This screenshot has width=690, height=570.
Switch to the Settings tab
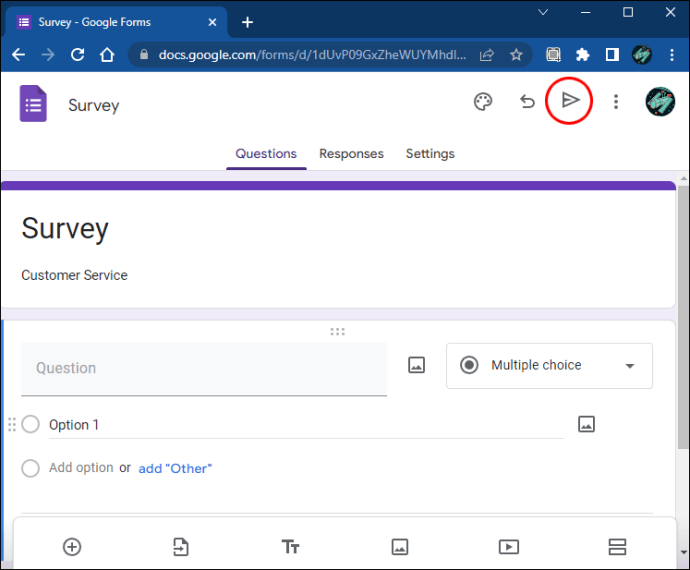tap(430, 154)
